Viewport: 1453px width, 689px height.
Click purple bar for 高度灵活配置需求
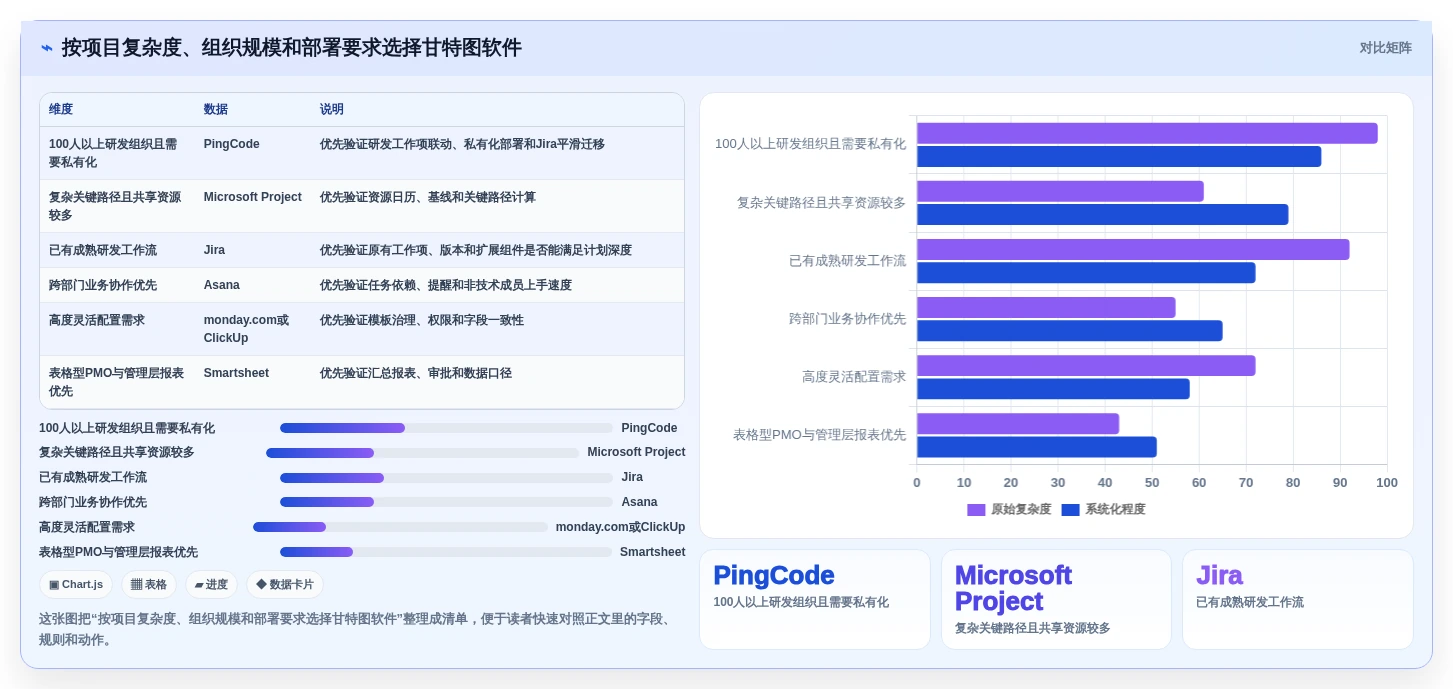tap(1086, 366)
